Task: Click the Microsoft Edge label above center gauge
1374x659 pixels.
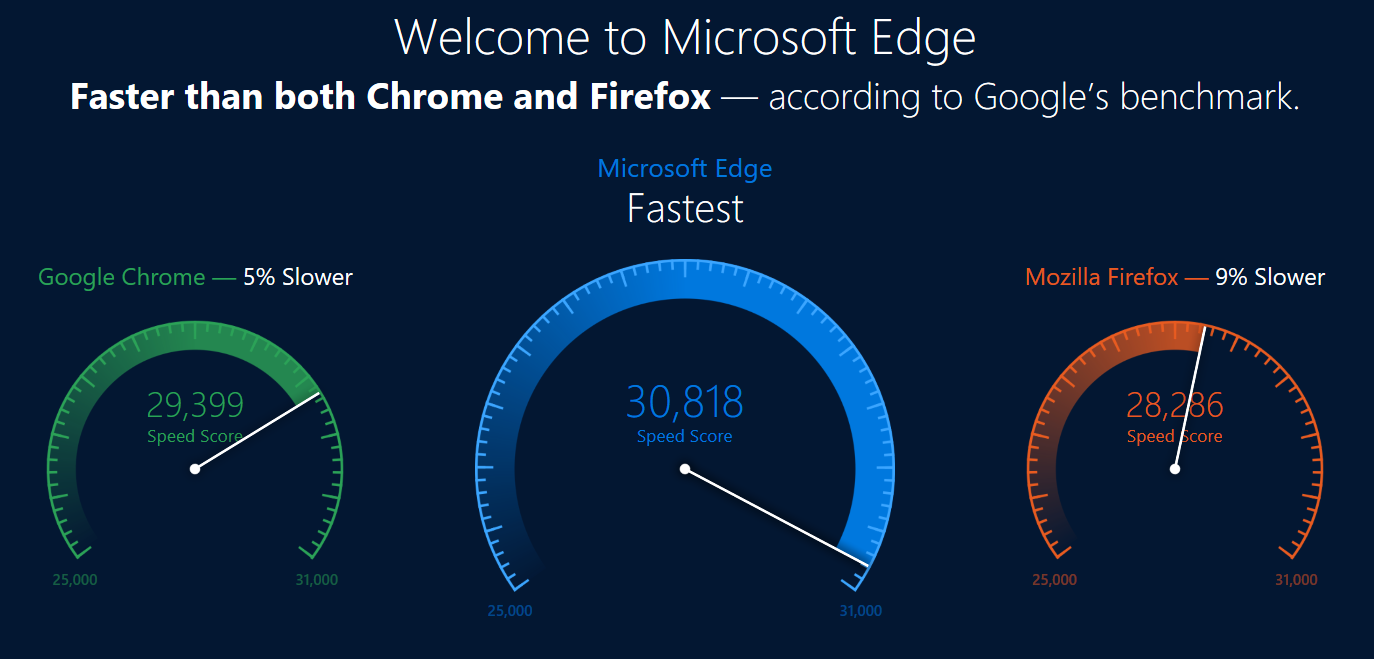Action: pyautogui.click(x=685, y=169)
